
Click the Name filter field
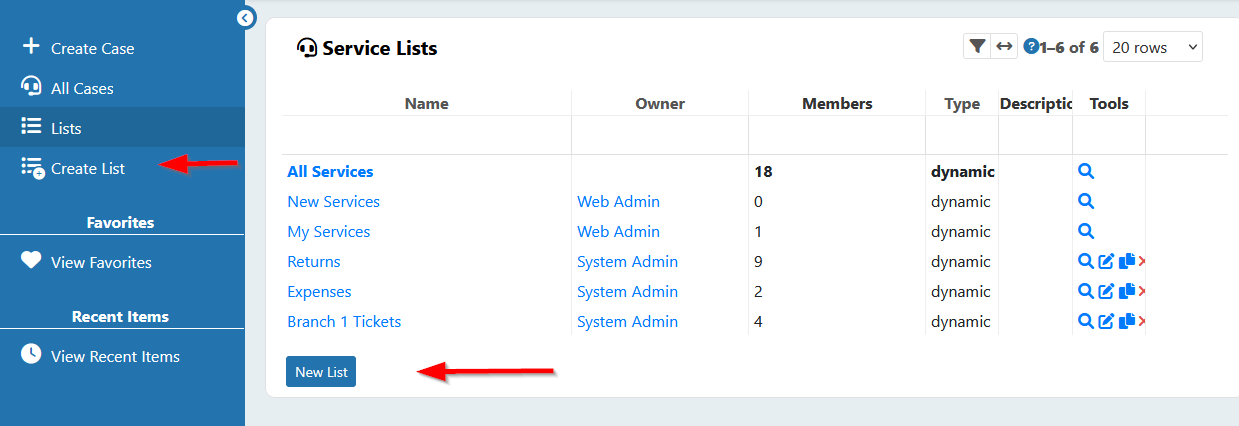coord(427,135)
